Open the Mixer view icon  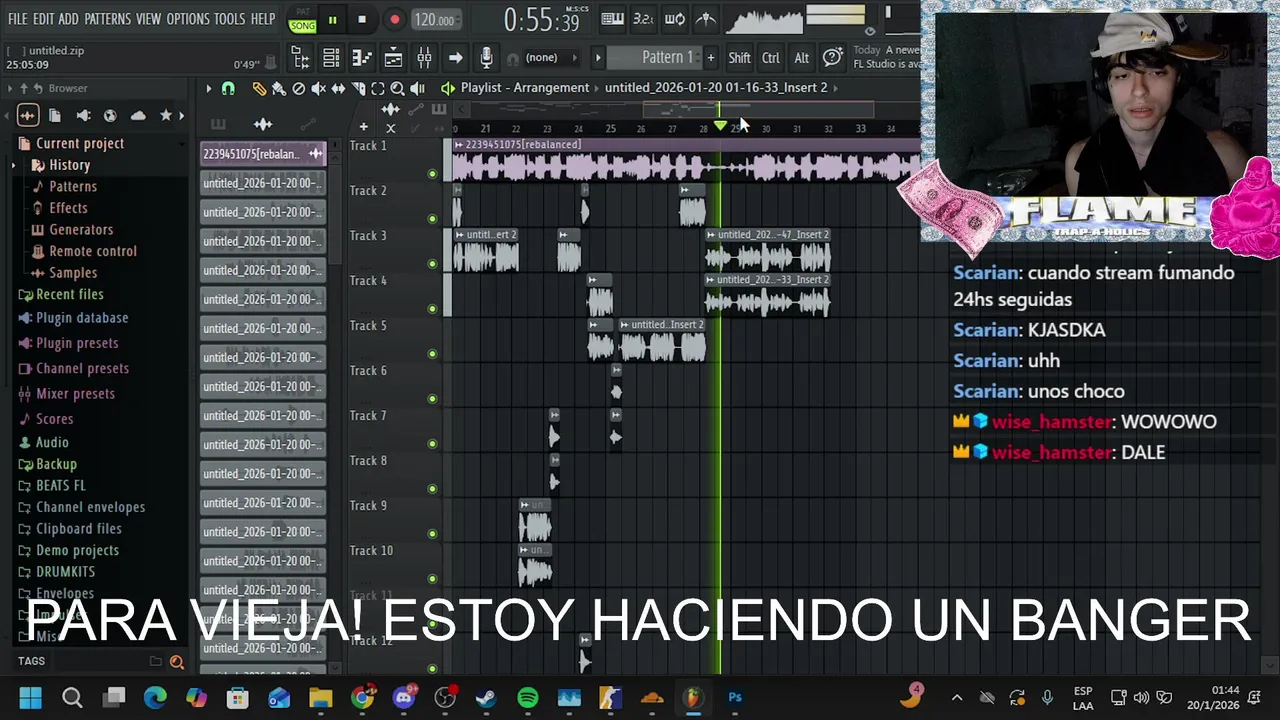point(424,58)
